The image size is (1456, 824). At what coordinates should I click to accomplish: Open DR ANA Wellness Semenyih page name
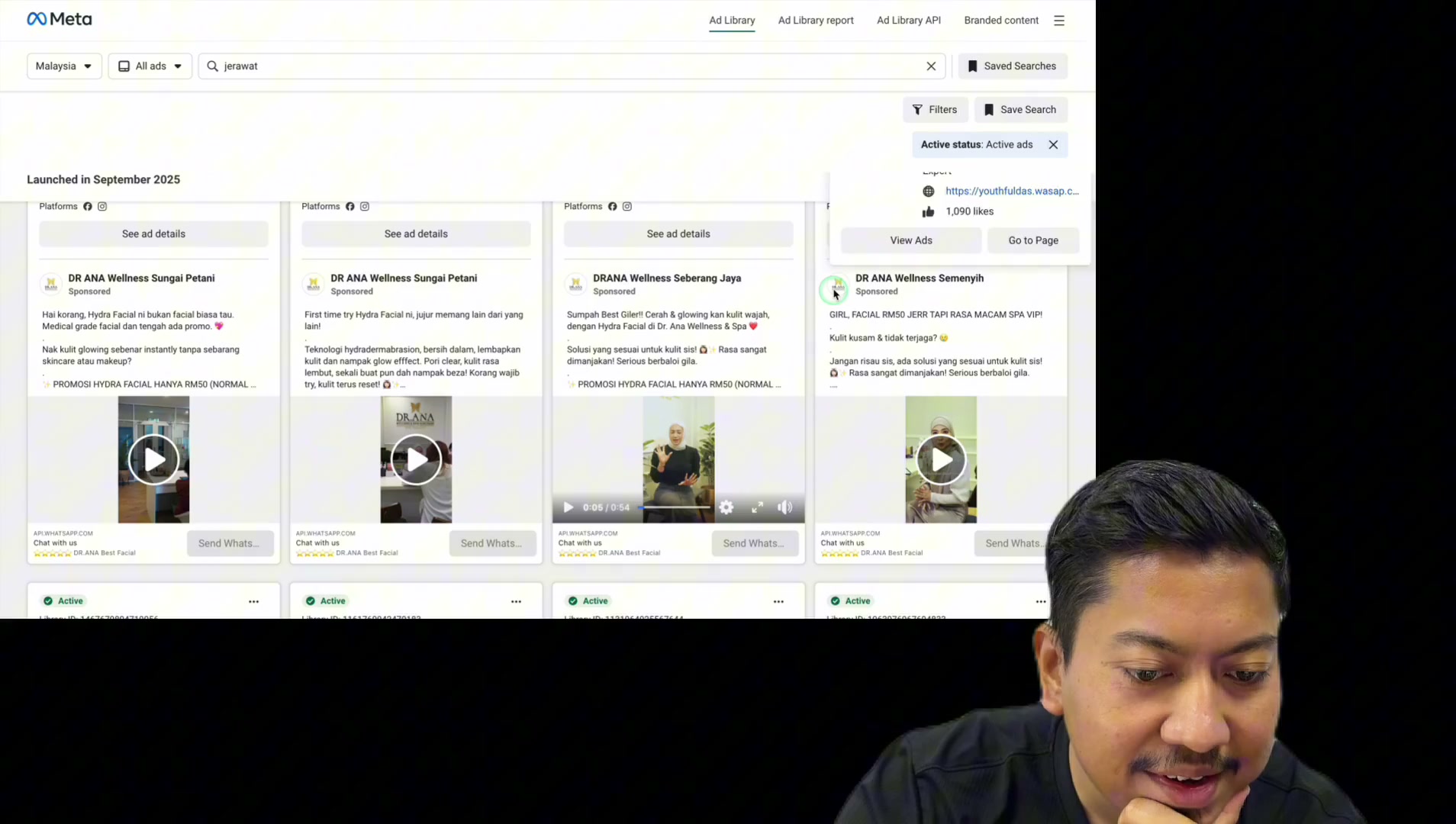click(920, 278)
